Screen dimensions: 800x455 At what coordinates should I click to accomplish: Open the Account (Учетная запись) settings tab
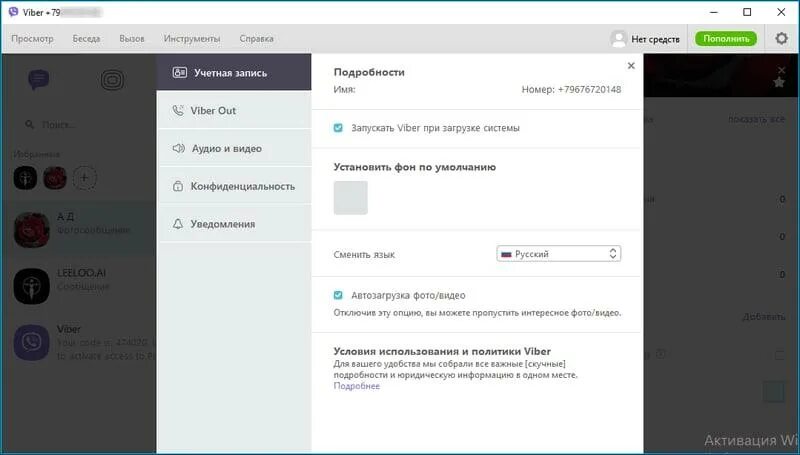(x=234, y=72)
